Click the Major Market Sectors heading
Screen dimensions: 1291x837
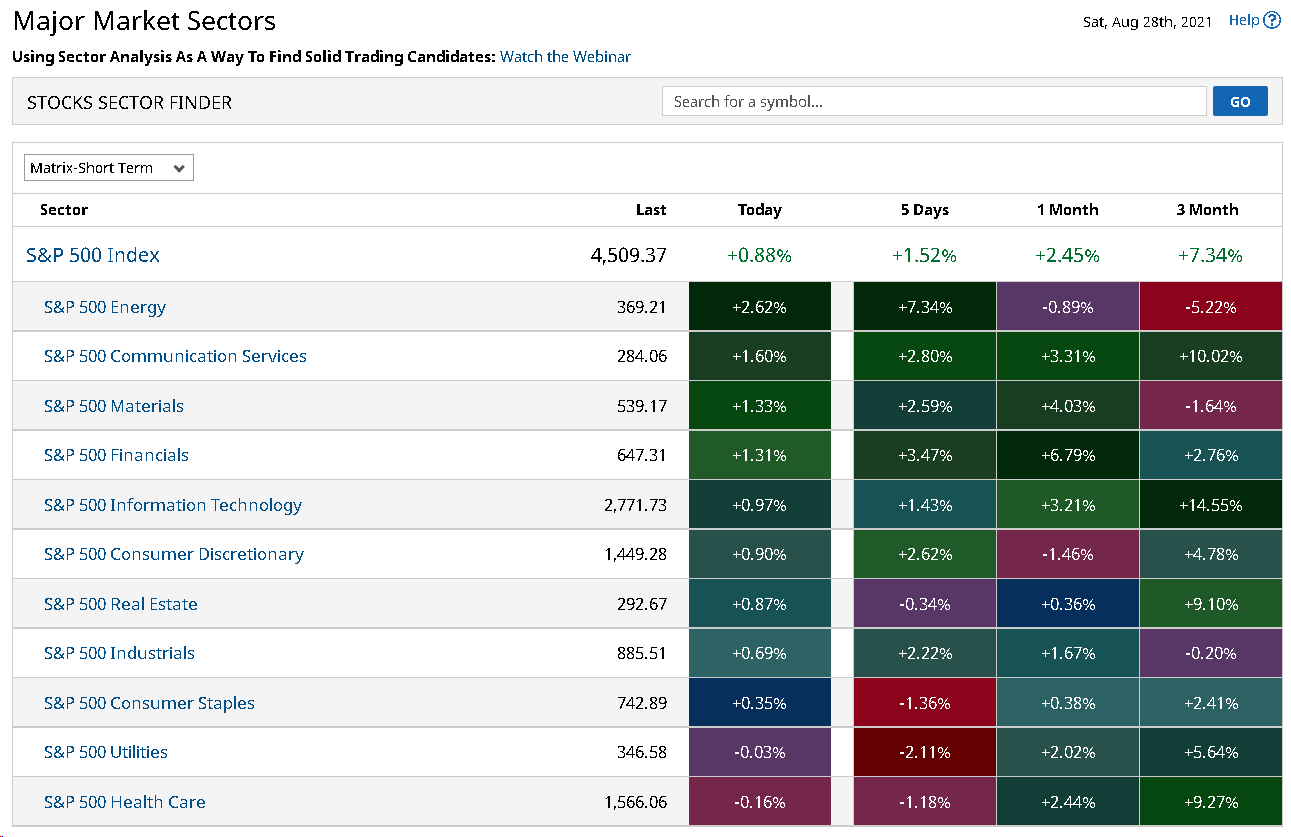144,21
